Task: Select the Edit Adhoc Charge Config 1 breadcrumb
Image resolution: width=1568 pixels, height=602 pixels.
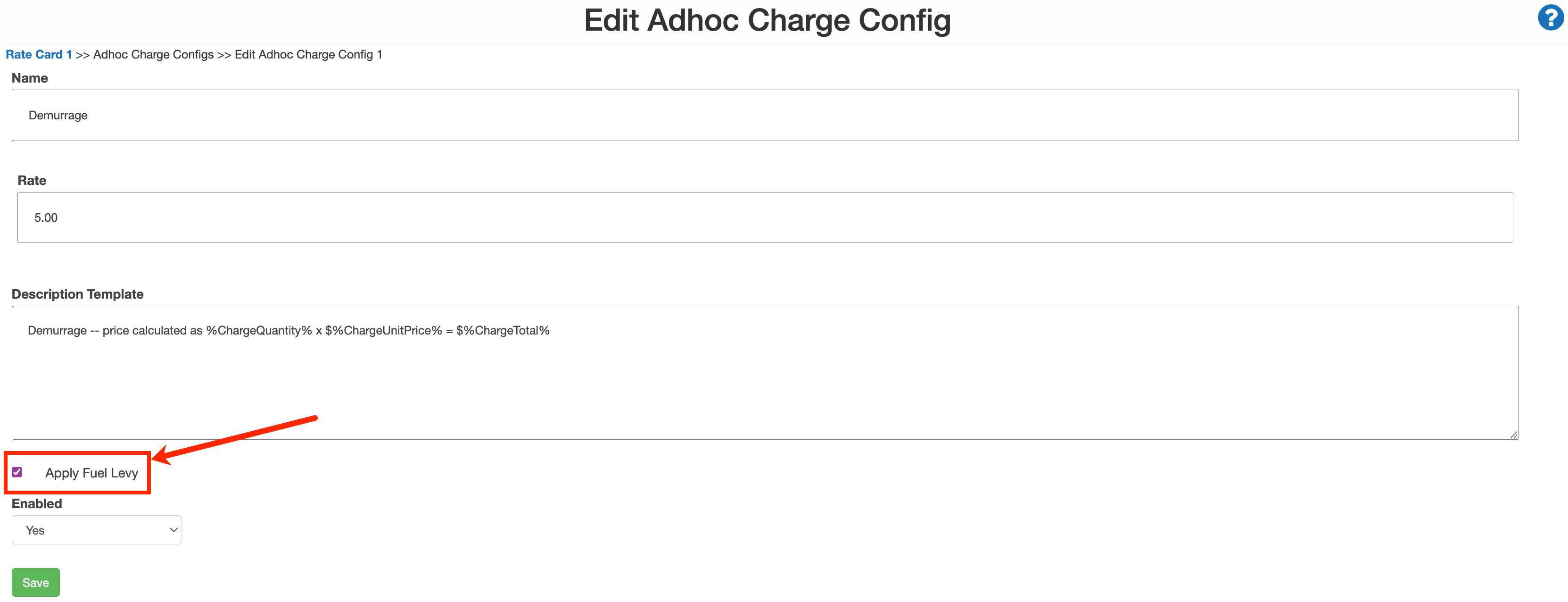Action: pyautogui.click(x=307, y=54)
